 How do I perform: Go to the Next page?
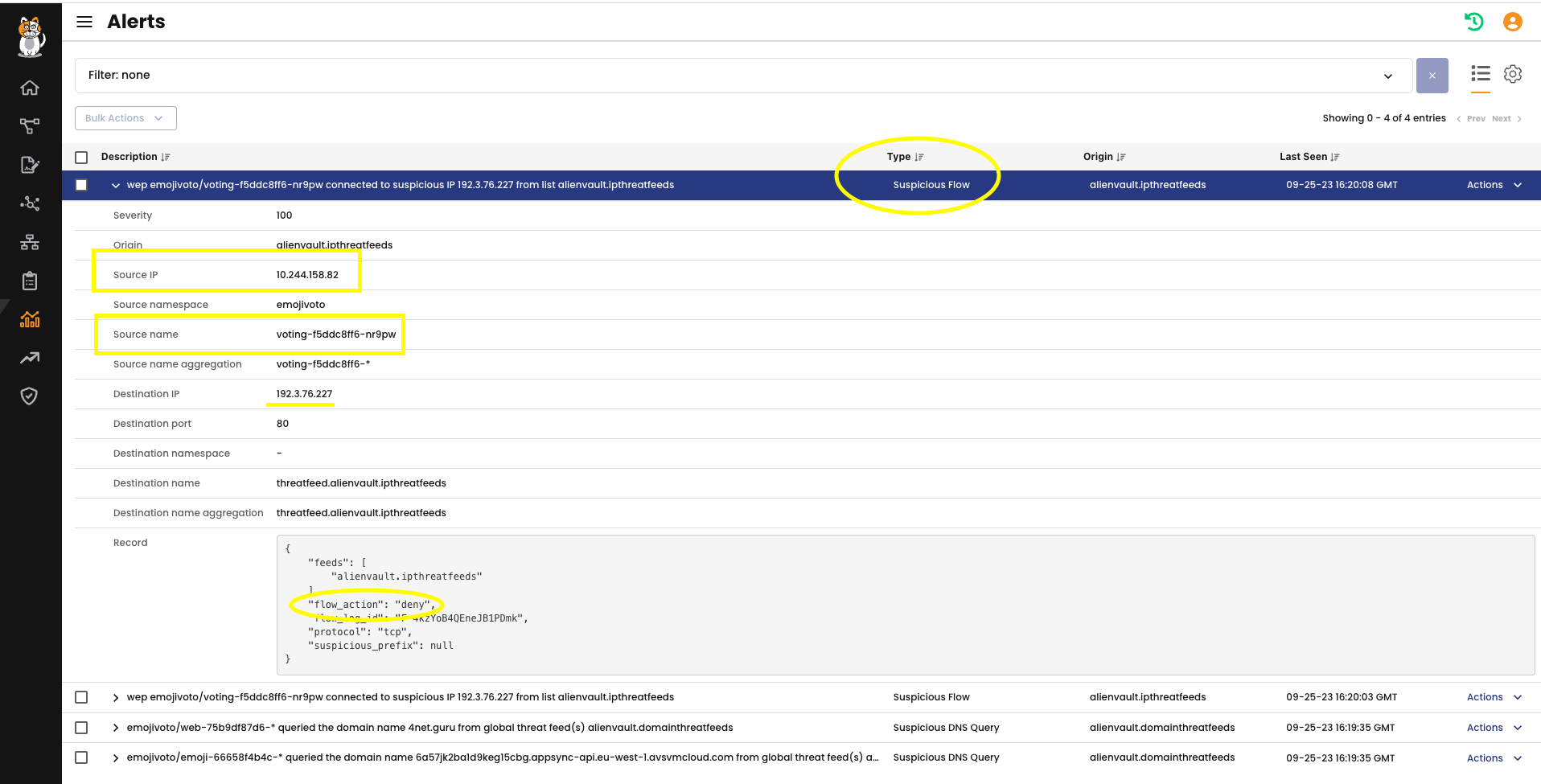[x=1507, y=119]
